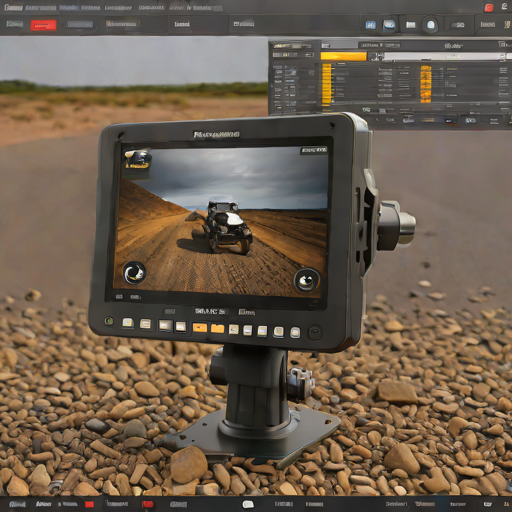The height and width of the screenshot is (512, 512).
Task: Click the orange textured column in the side panel
Action: point(426,84)
